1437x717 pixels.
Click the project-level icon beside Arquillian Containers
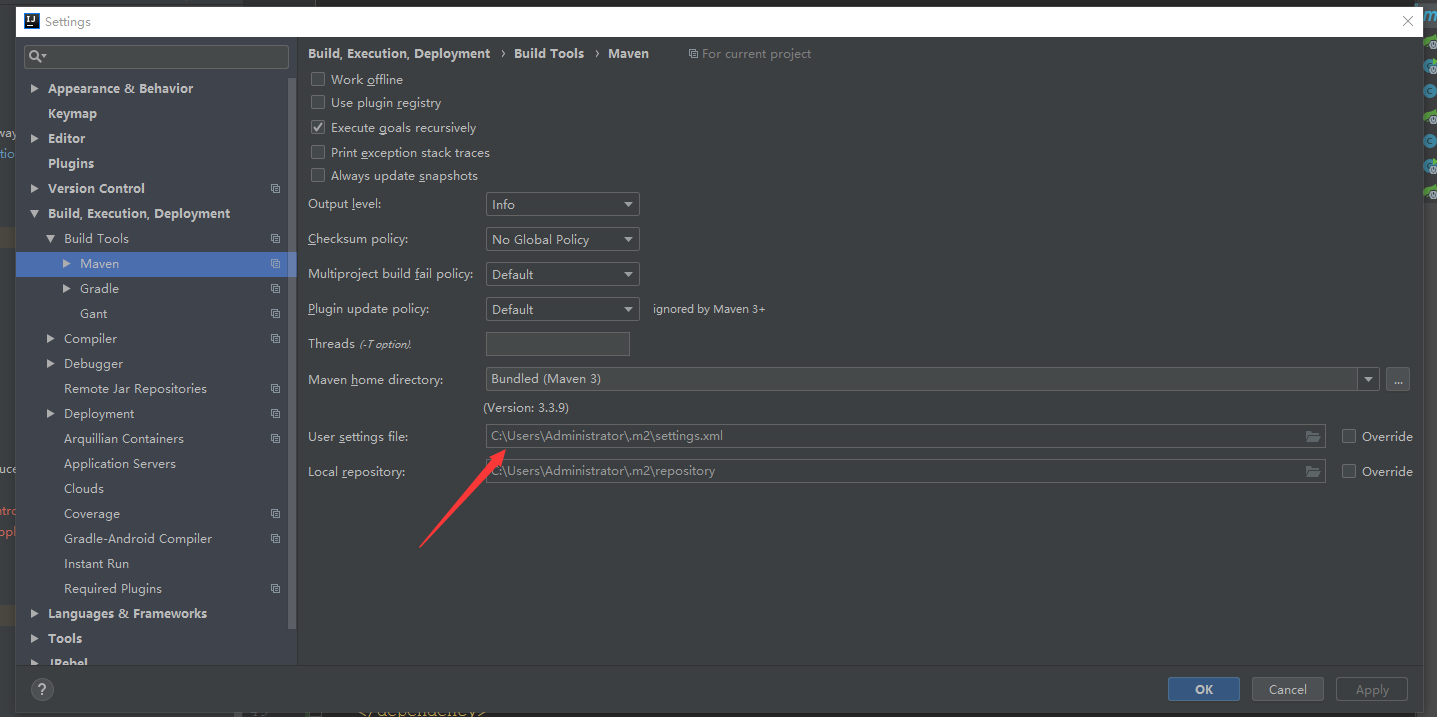click(x=275, y=439)
